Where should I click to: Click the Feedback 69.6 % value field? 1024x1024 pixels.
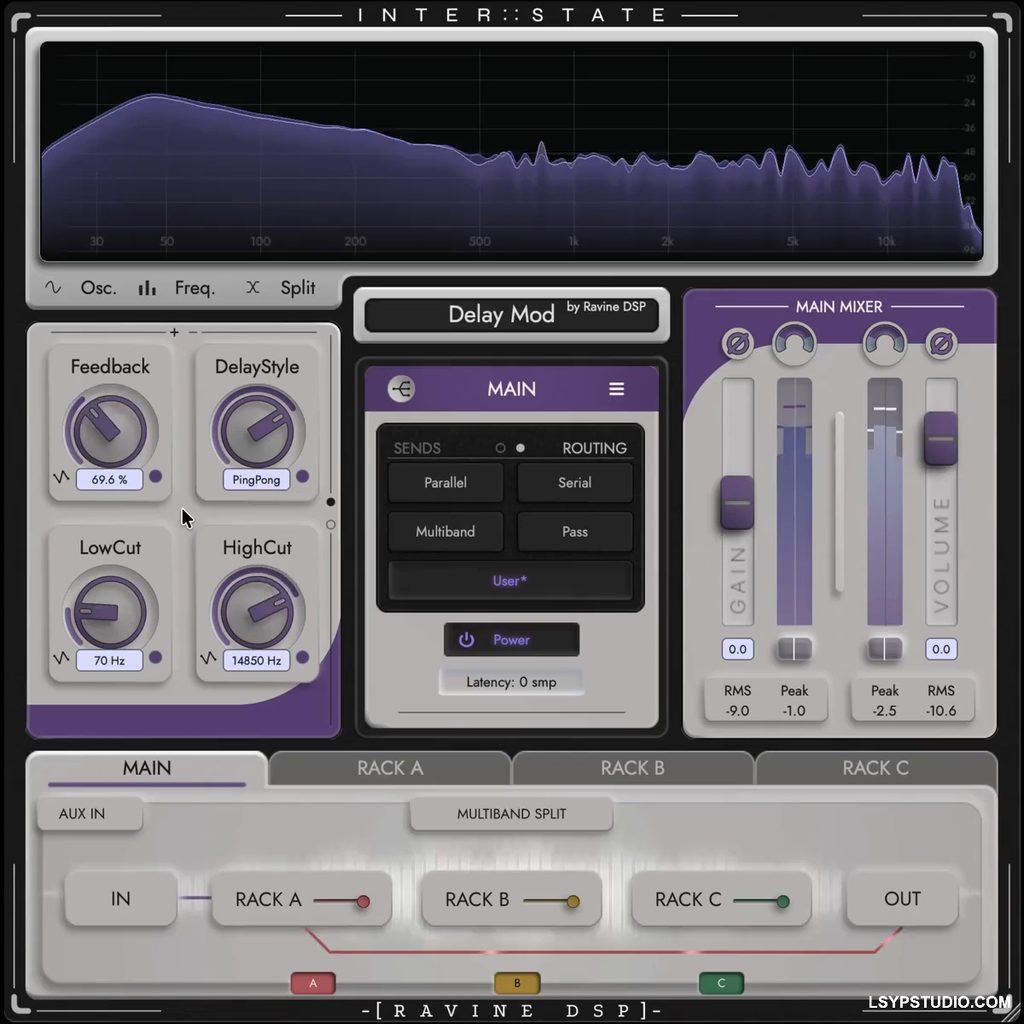tap(109, 480)
